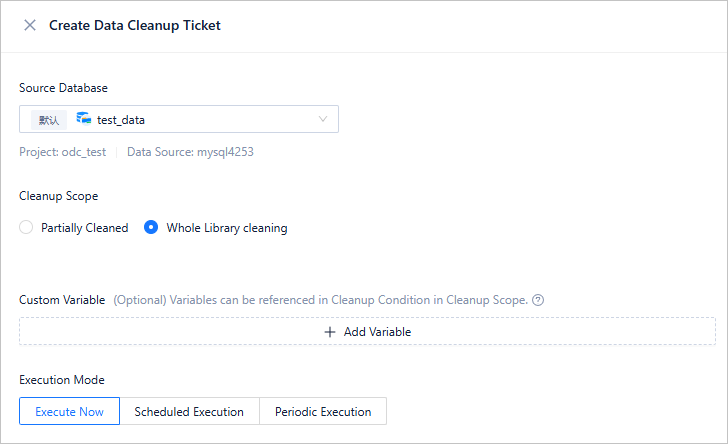Switch to Execute Now mode
This screenshot has height=444, width=728.
click(x=69, y=412)
